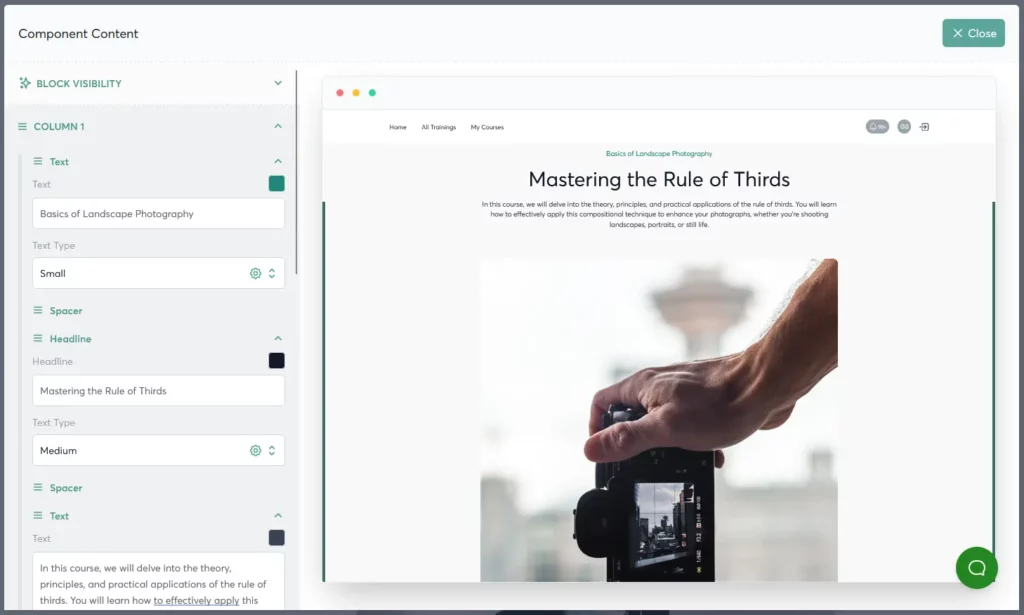Click the drag handle next to the first Spacer
The width and height of the screenshot is (1024, 615).
pos(38,311)
